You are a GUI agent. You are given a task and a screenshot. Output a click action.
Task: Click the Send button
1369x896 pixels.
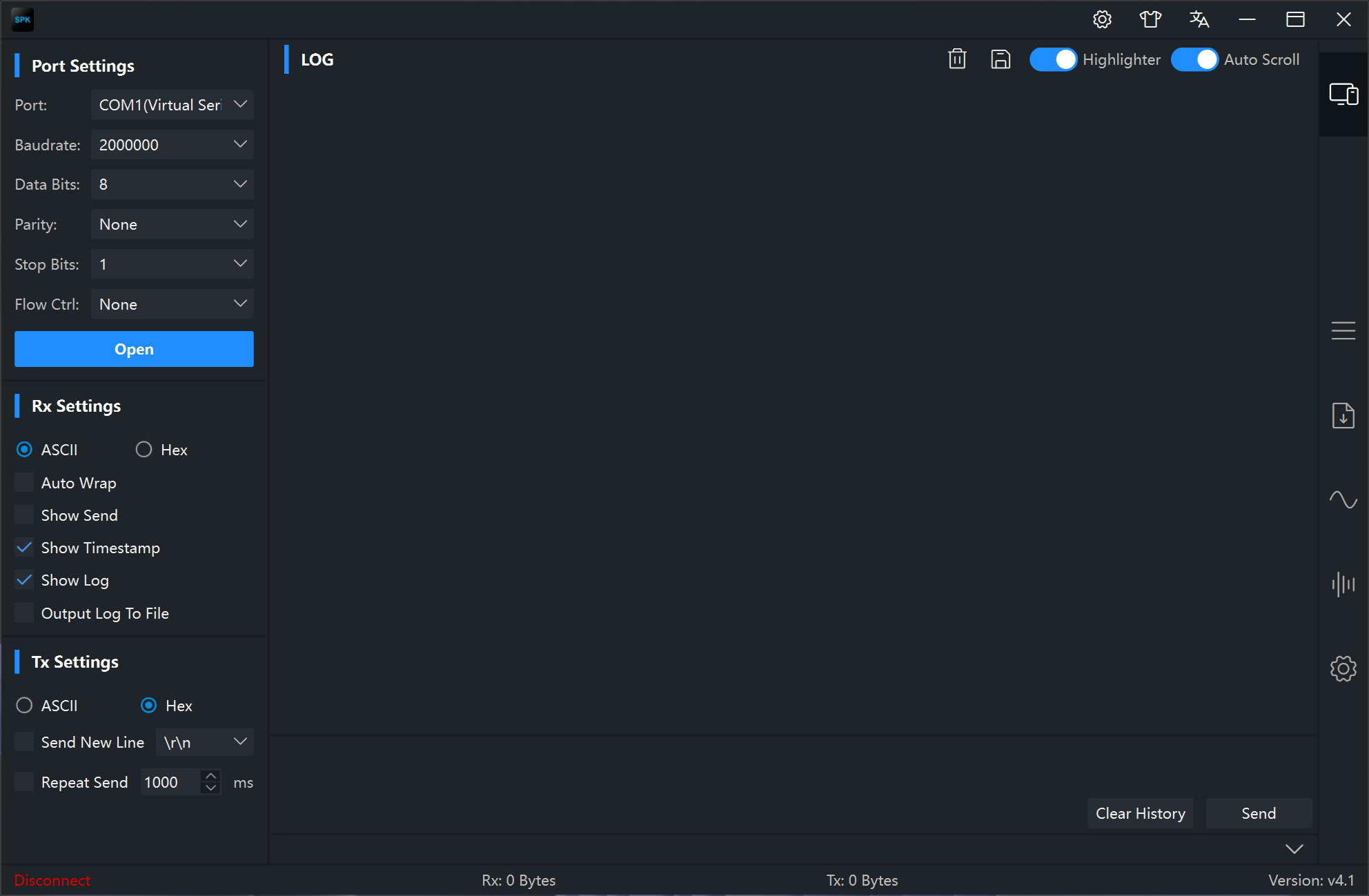1259,813
